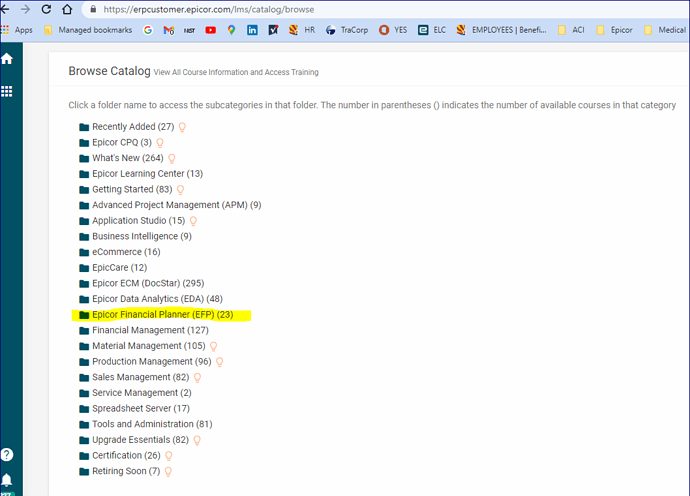Open Epicor ECM (DocStar) (295) folder
The height and width of the screenshot is (496, 690).
[x=142, y=283]
